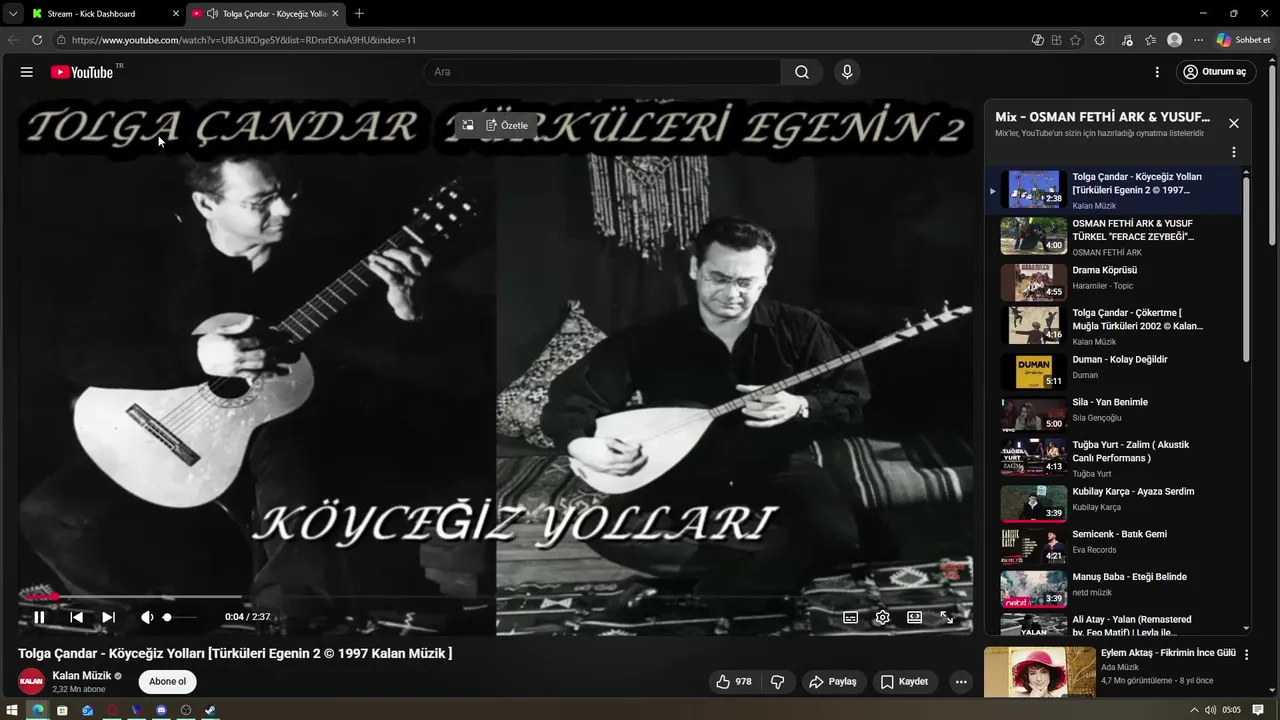The width and height of the screenshot is (1280, 720).
Task: Add page to favorites star icon
Action: tap(1075, 40)
